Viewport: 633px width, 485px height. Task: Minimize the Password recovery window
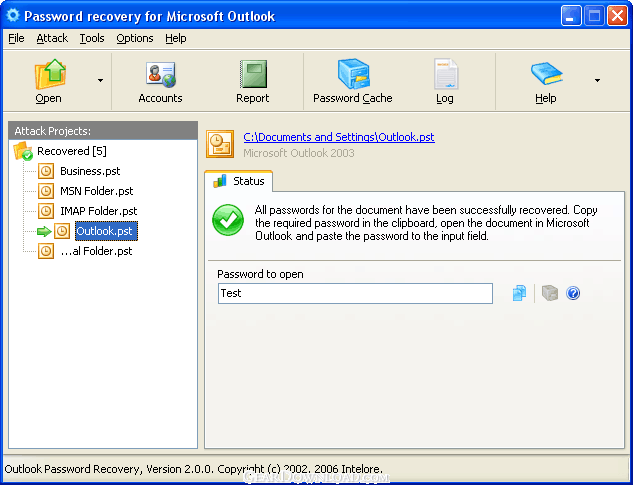point(571,16)
